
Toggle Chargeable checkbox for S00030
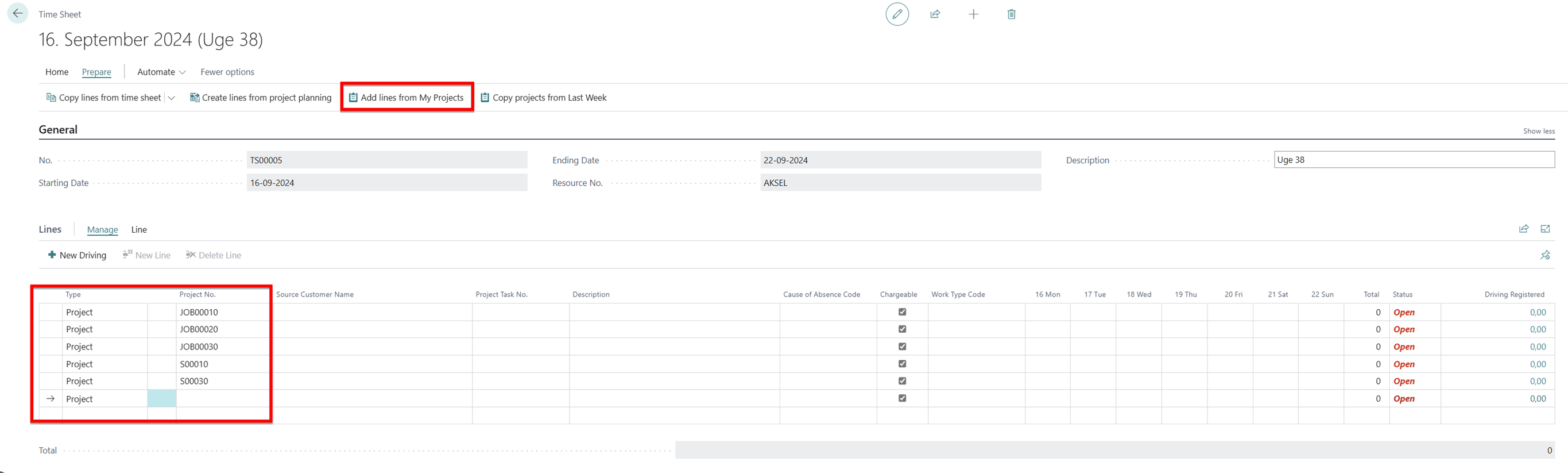coord(902,381)
